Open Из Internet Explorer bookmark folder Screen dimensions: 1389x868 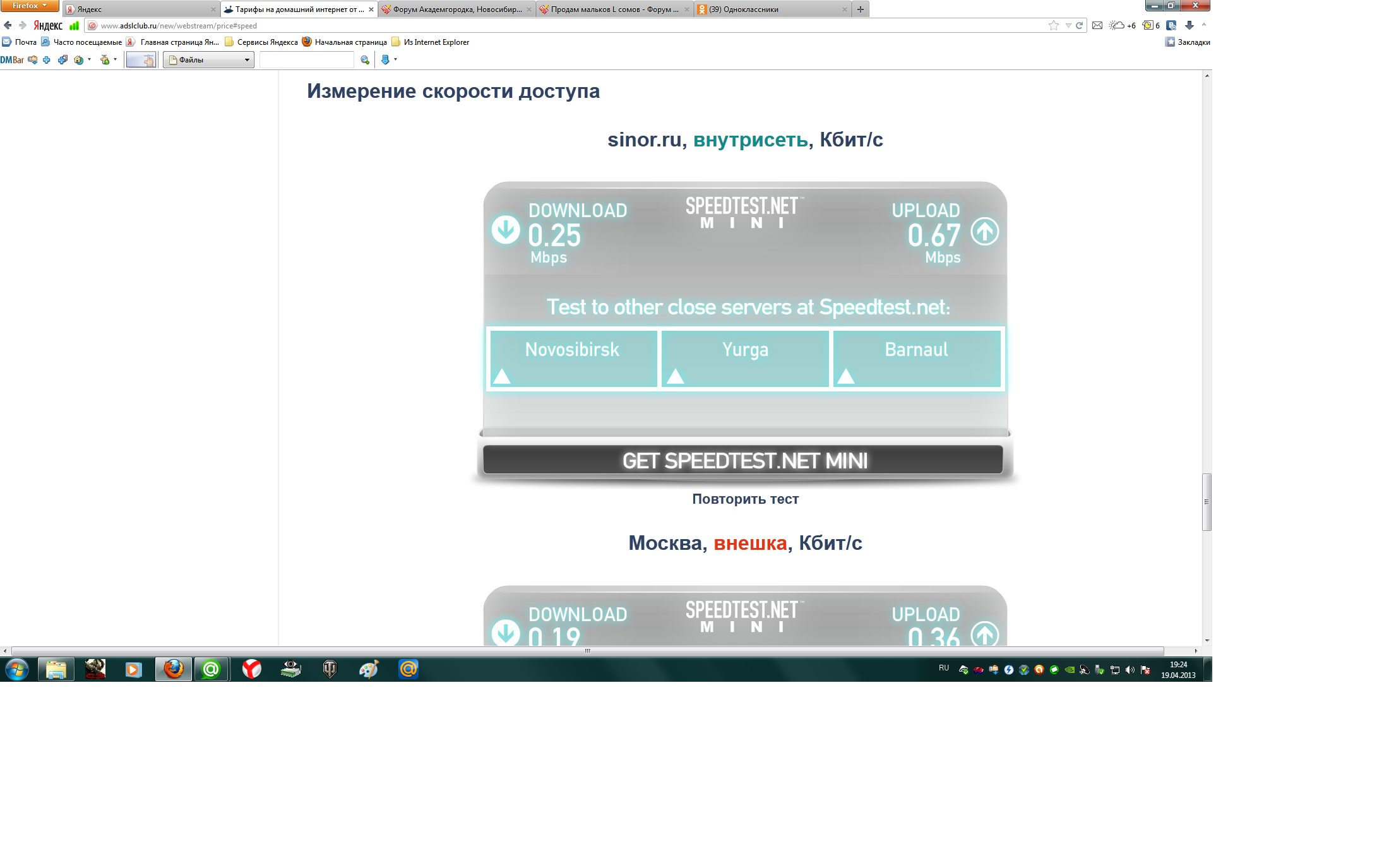[x=431, y=42]
